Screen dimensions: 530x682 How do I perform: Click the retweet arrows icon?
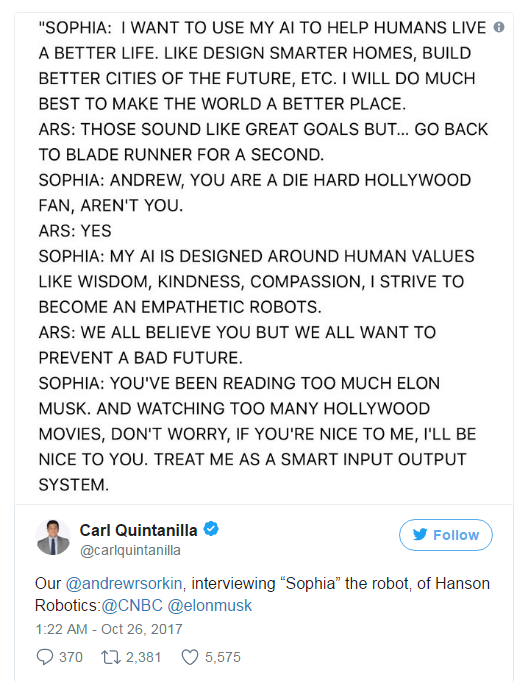tap(111, 657)
